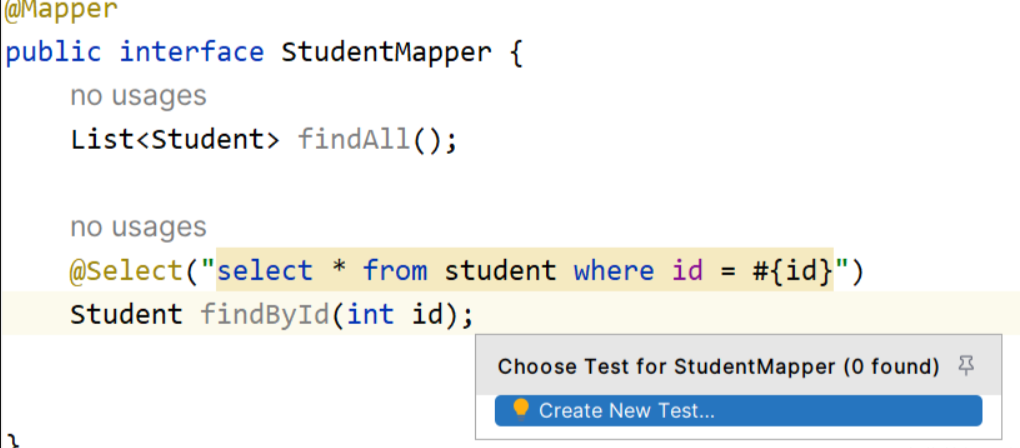Screen dimensions: 1020x448
Task: Pin the Choose Test popup
Action: [967, 367]
